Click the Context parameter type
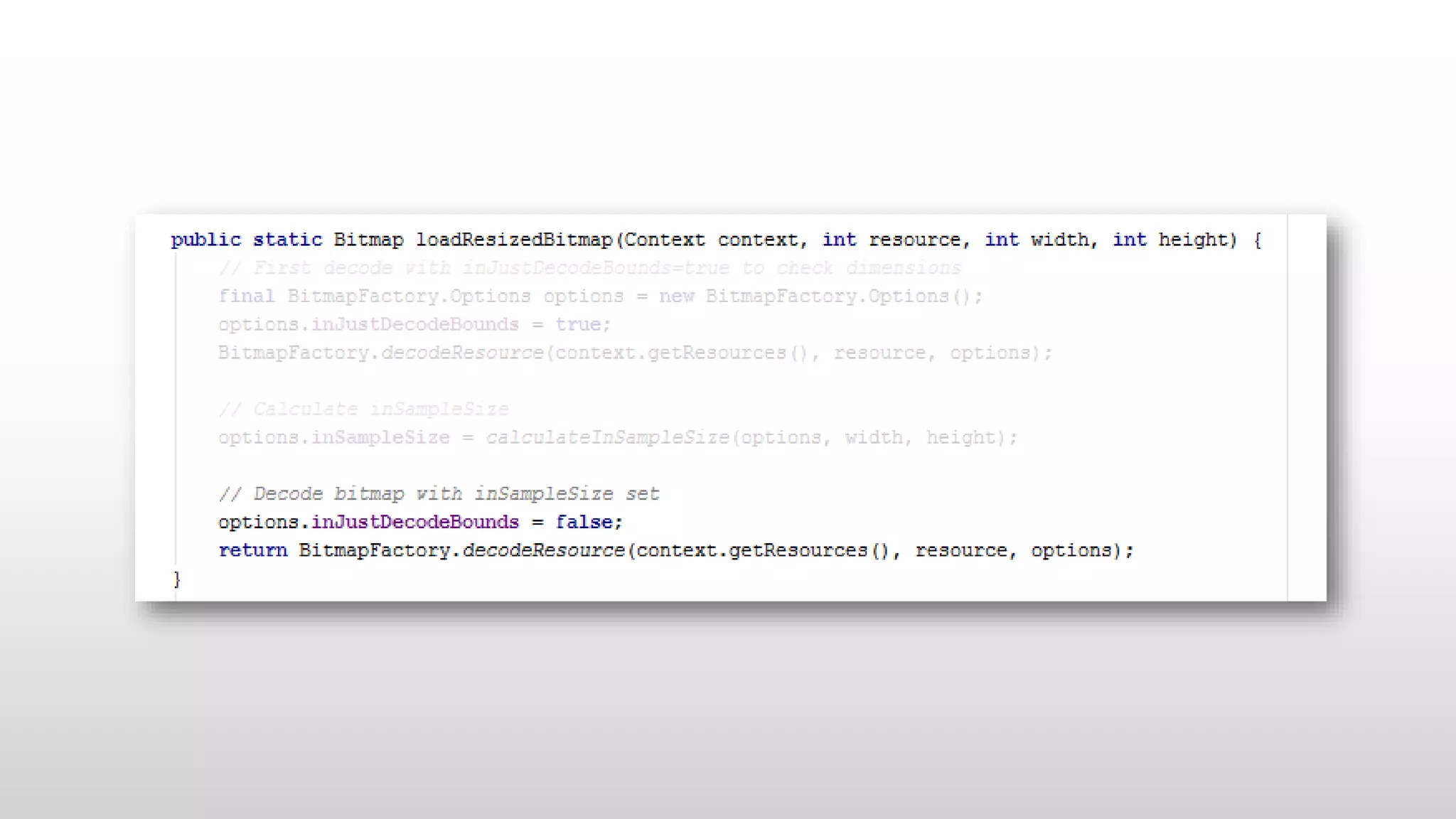This screenshot has height=819, width=1456. pyautogui.click(x=665, y=240)
